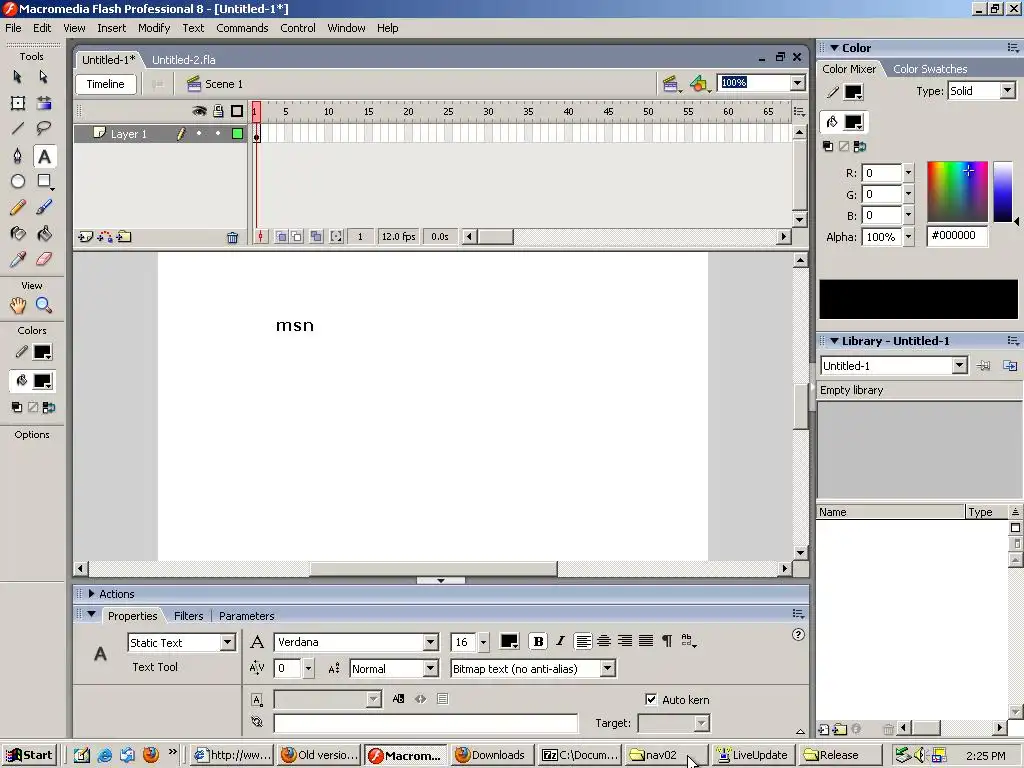This screenshot has height=768, width=1024.
Task: Open the Insert menu
Action: pyautogui.click(x=112, y=28)
